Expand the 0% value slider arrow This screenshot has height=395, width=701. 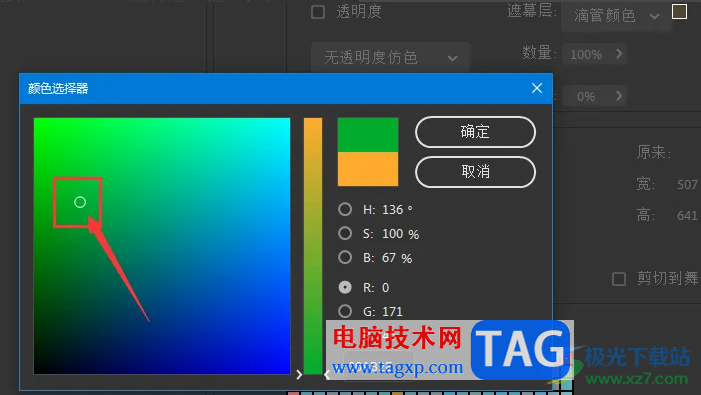619,96
